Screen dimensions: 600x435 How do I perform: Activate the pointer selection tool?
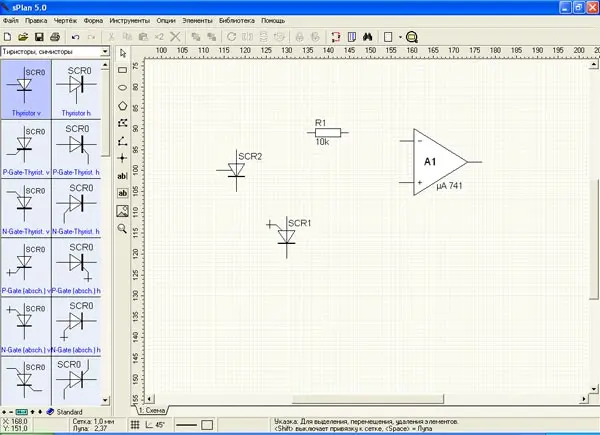tap(122, 52)
